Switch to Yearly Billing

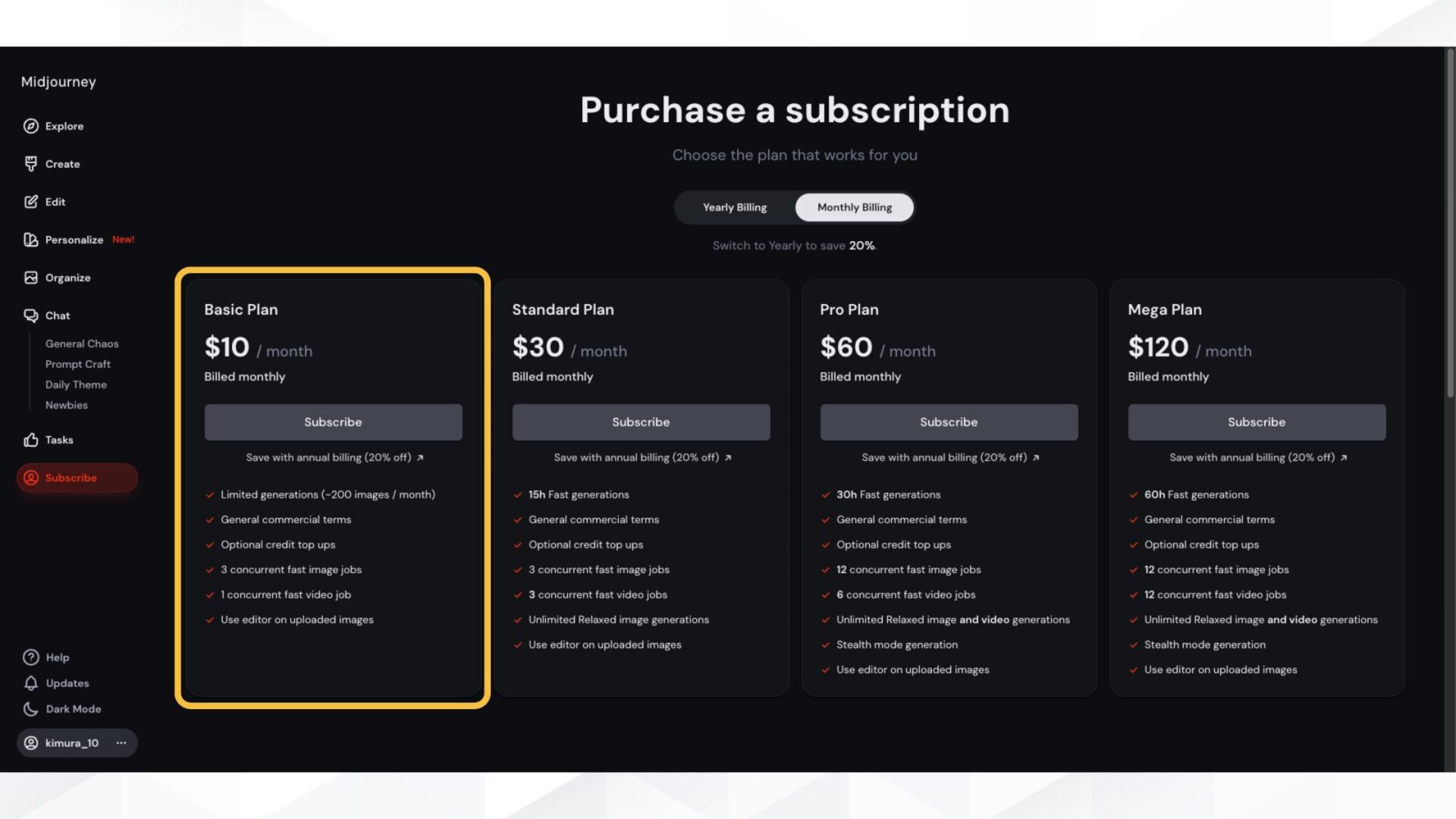click(x=734, y=208)
